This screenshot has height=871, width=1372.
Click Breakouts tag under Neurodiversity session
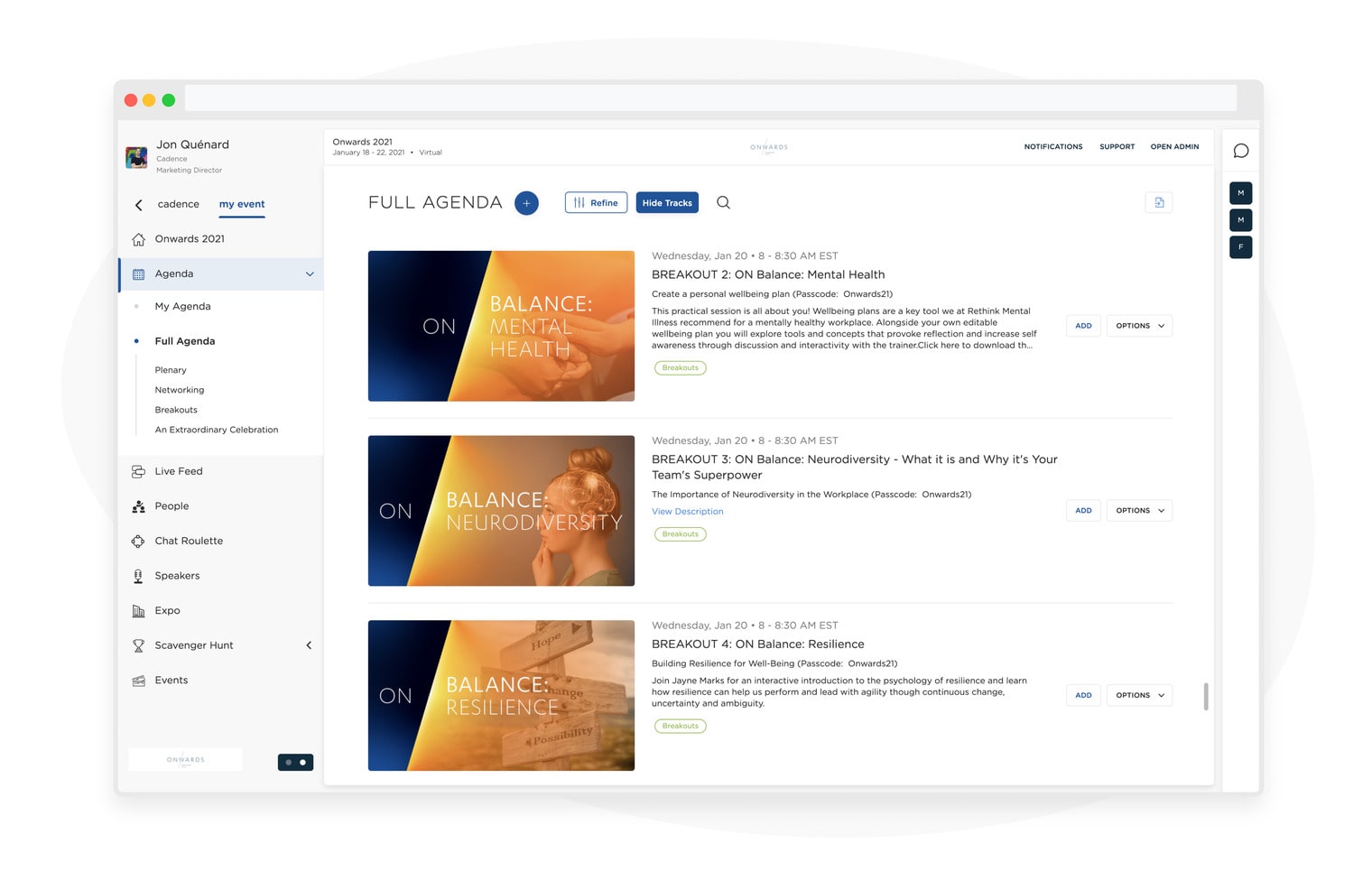pyautogui.click(x=680, y=534)
